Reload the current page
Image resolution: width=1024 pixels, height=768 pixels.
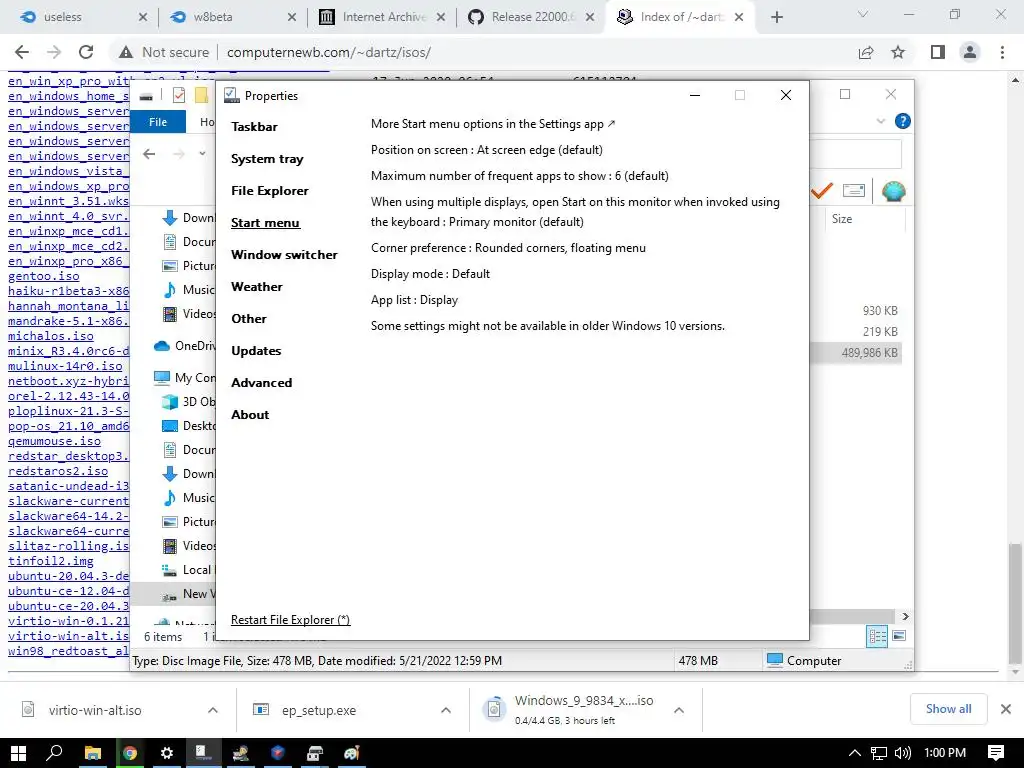click(86, 52)
